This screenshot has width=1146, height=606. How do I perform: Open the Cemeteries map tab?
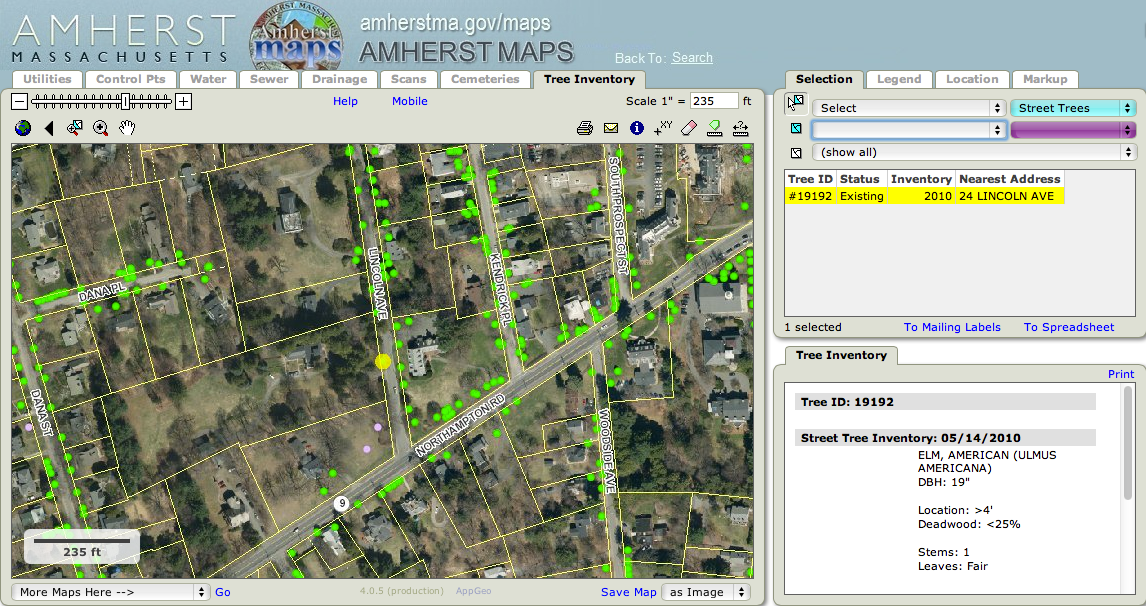tap(485, 79)
